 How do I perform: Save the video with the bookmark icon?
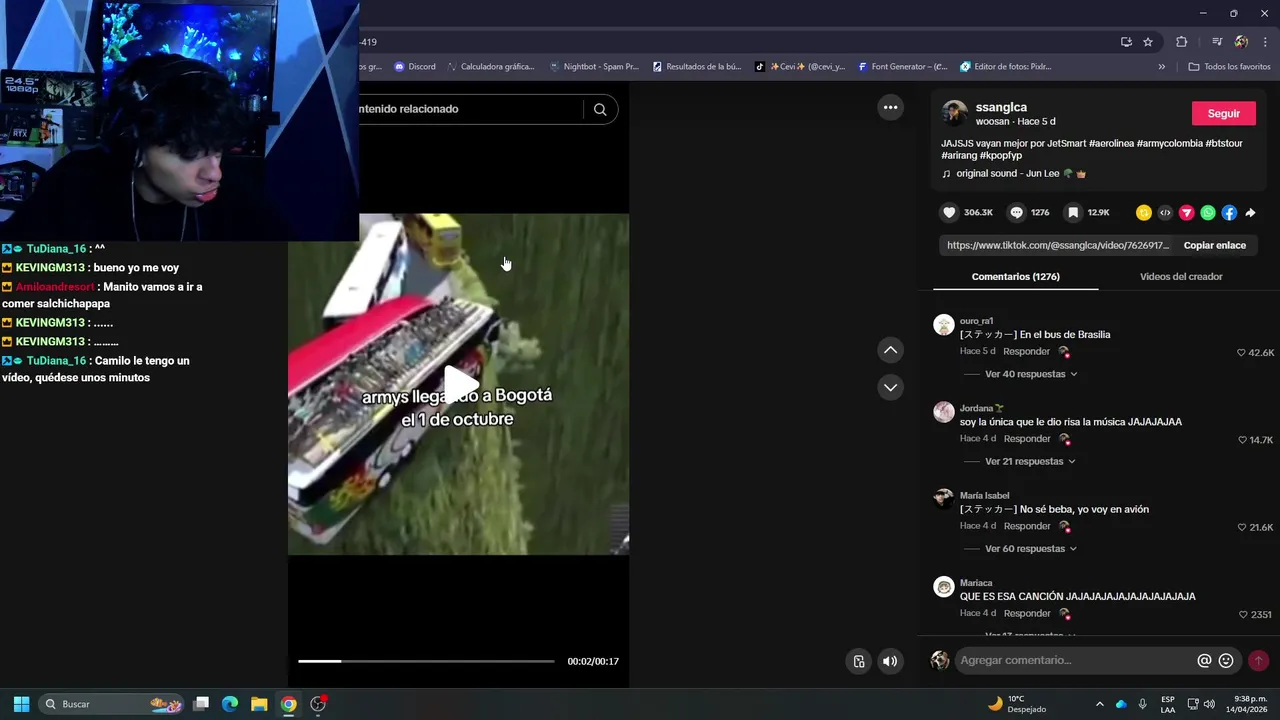1073,213
